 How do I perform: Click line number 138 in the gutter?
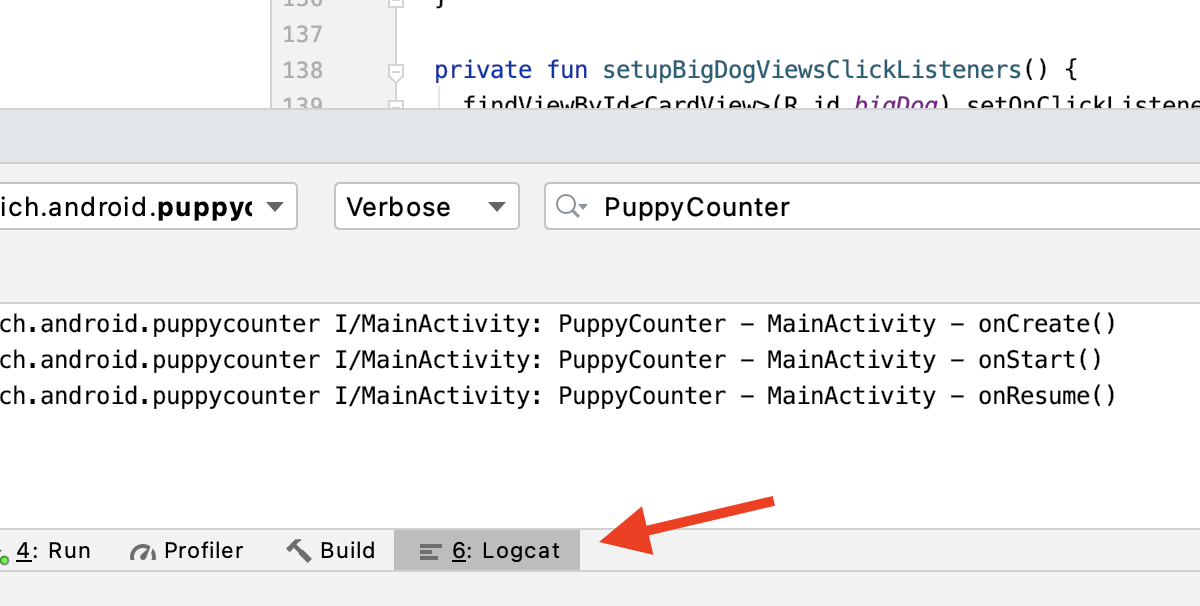pyautogui.click(x=302, y=70)
